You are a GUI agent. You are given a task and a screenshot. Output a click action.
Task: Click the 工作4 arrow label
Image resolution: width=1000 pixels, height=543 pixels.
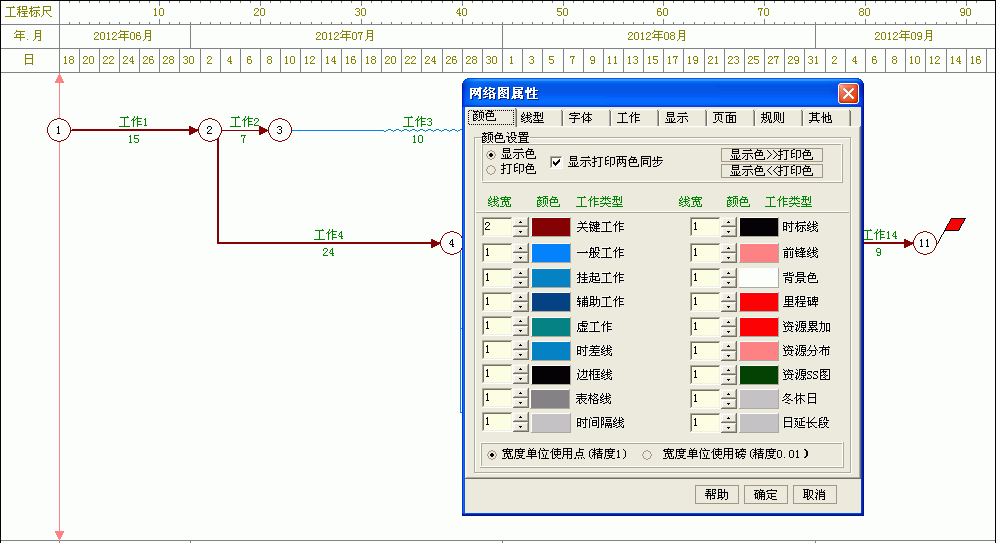[x=328, y=235]
